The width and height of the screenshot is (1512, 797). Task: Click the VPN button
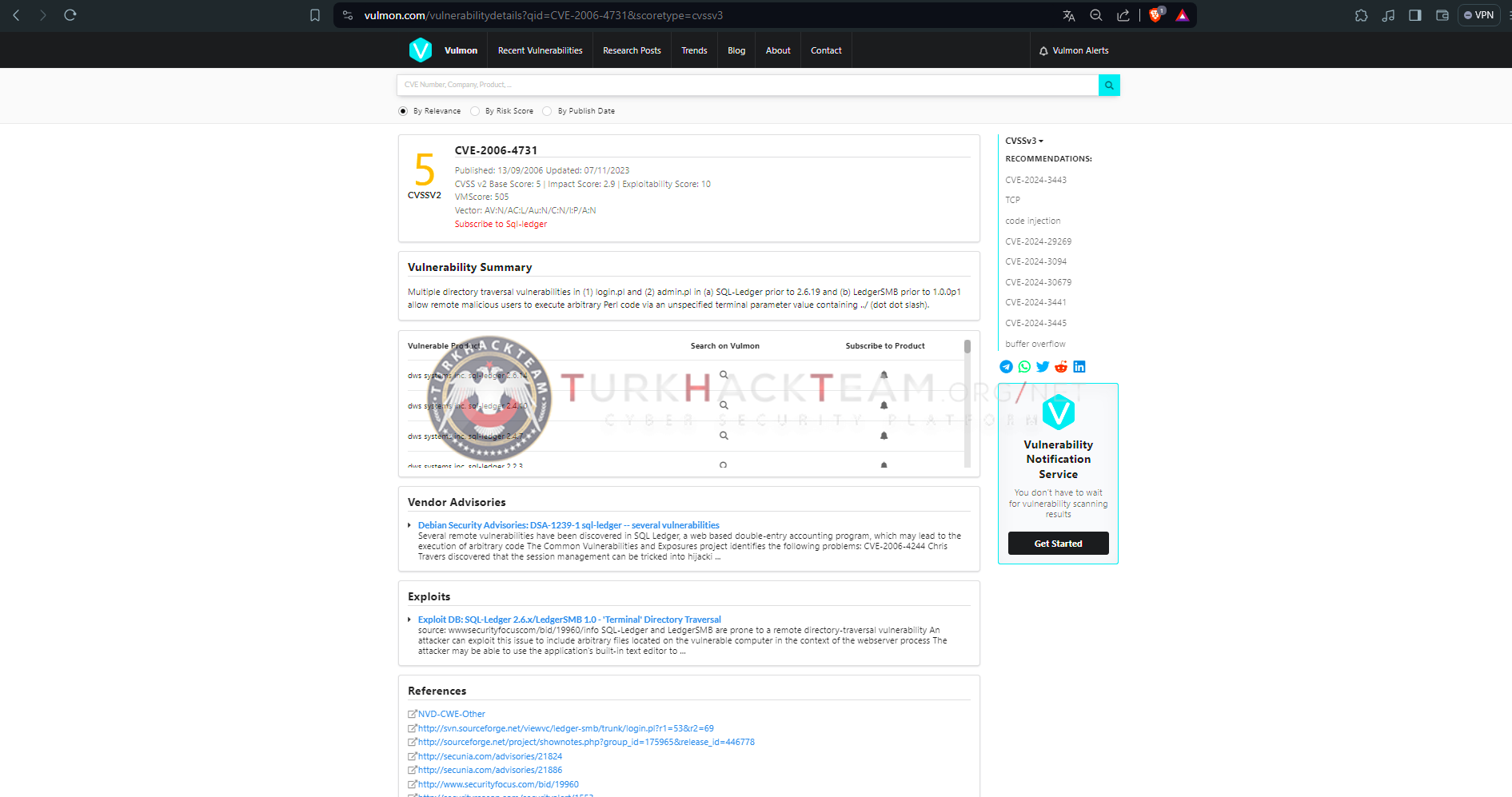(1479, 15)
